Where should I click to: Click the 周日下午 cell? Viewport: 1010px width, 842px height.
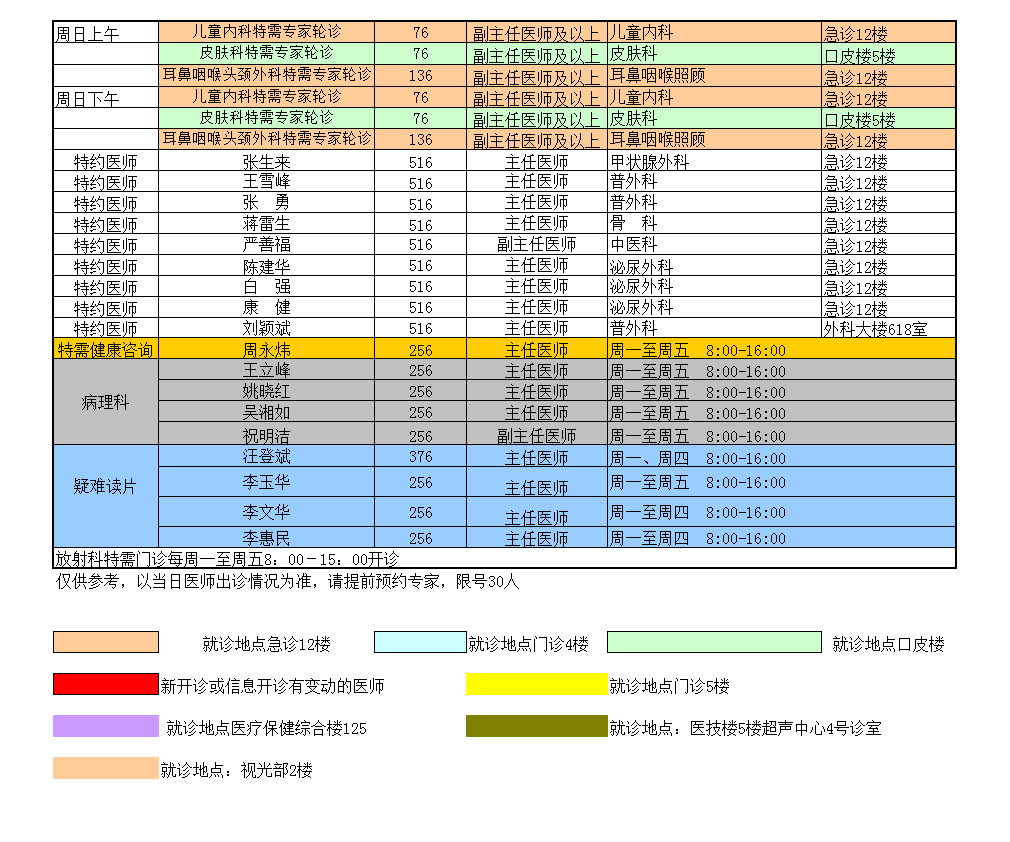106,98
